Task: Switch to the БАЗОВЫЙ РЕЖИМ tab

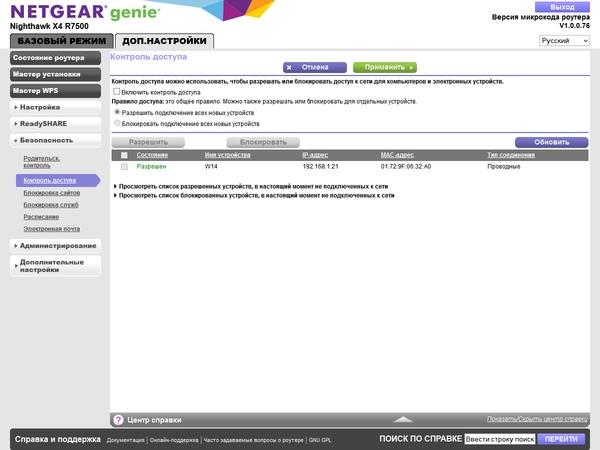Action: [x=62, y=41]
